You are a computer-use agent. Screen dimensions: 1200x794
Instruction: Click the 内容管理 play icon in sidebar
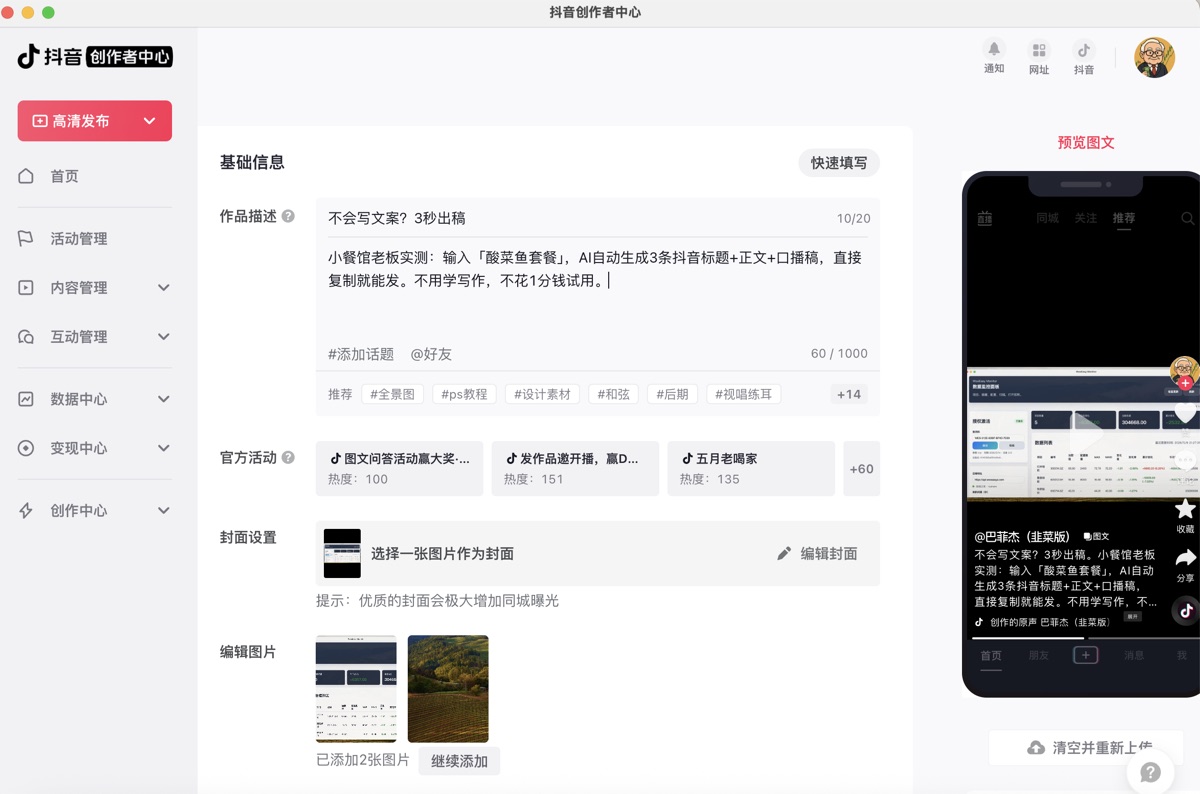pos(26,287)
